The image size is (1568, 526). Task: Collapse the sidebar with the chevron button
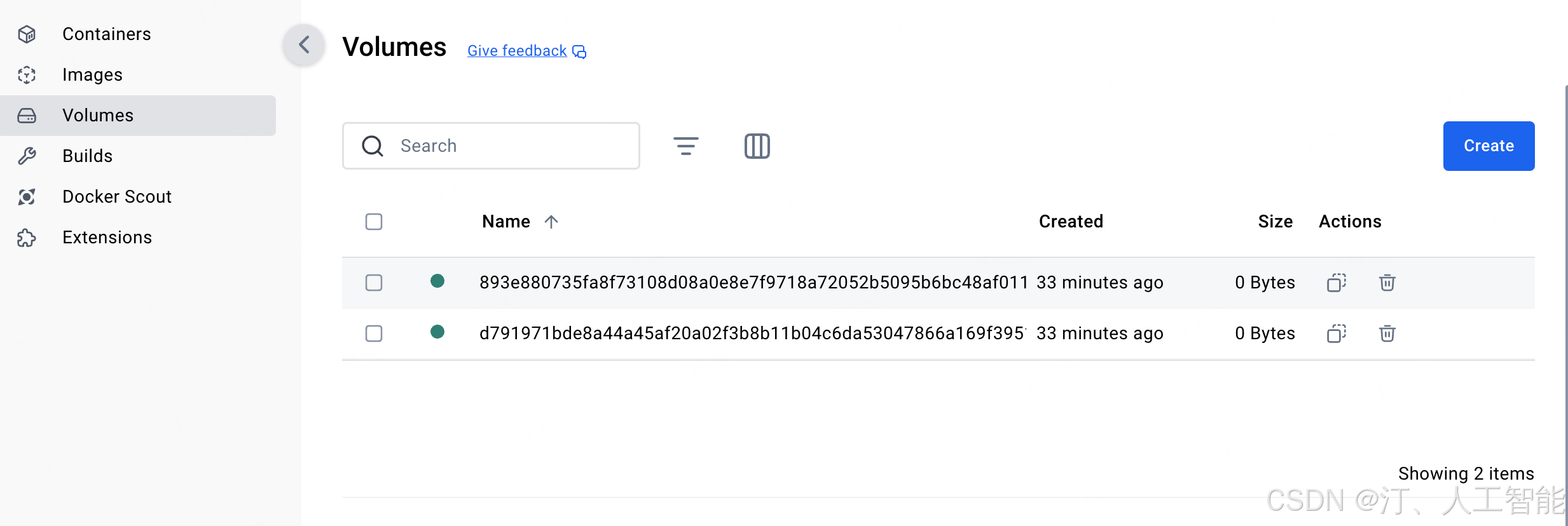pyautogui.click(x=304, y=44)
